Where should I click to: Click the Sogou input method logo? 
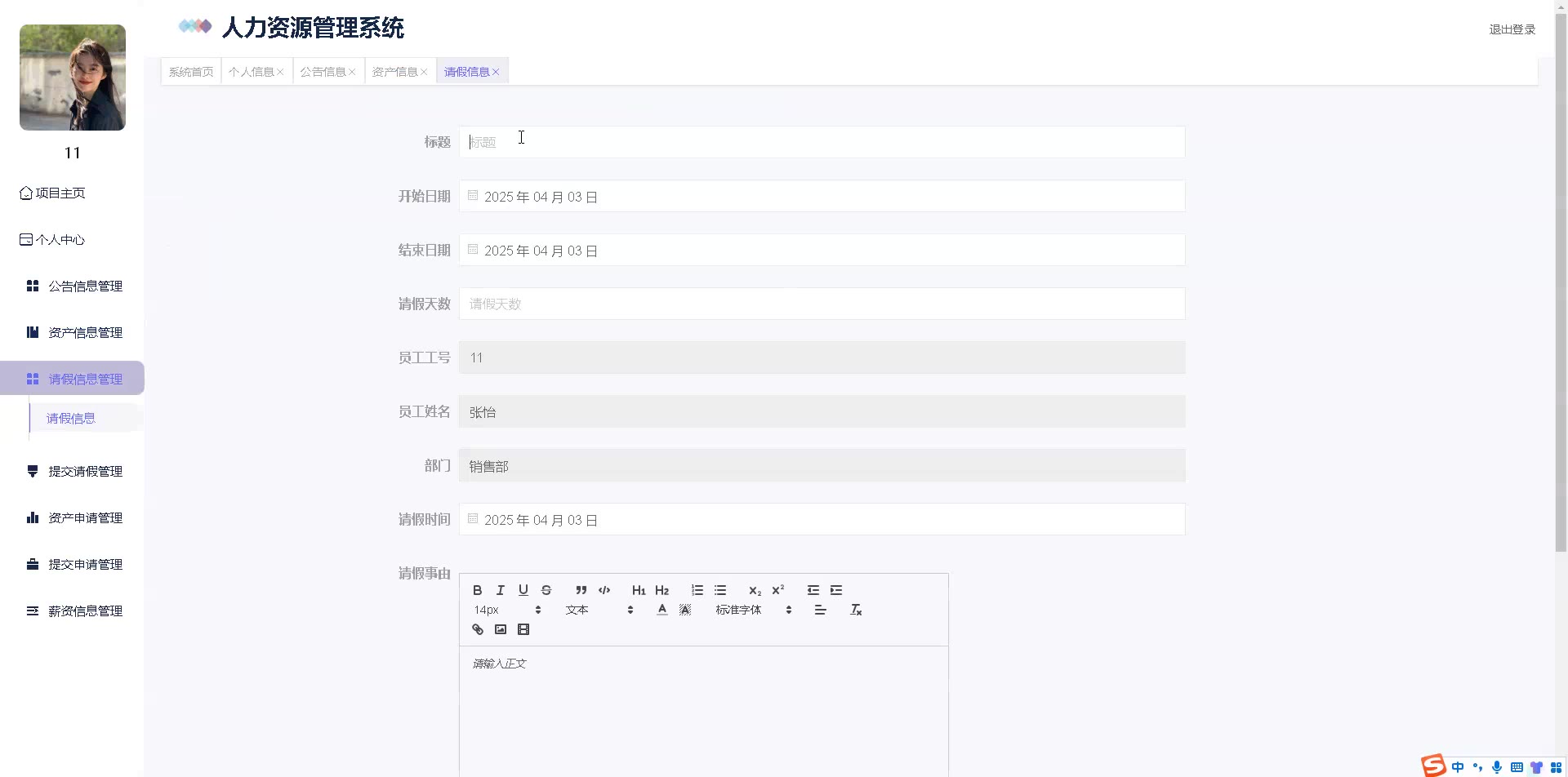tap(1433, 766)
